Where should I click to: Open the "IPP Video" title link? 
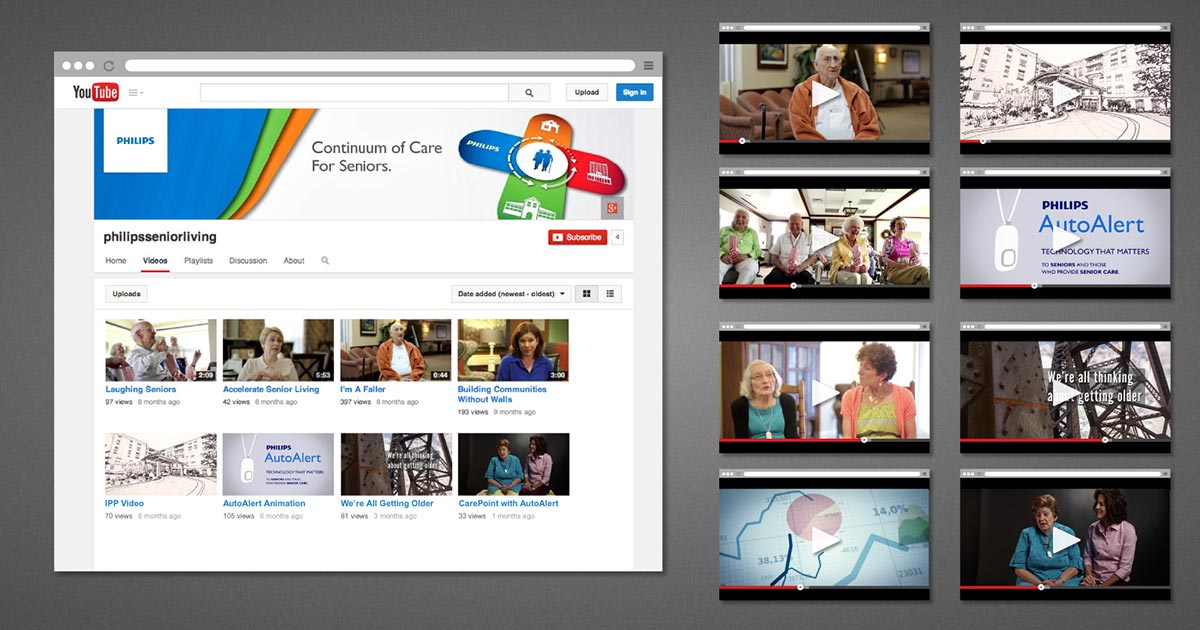pos(125,503)
